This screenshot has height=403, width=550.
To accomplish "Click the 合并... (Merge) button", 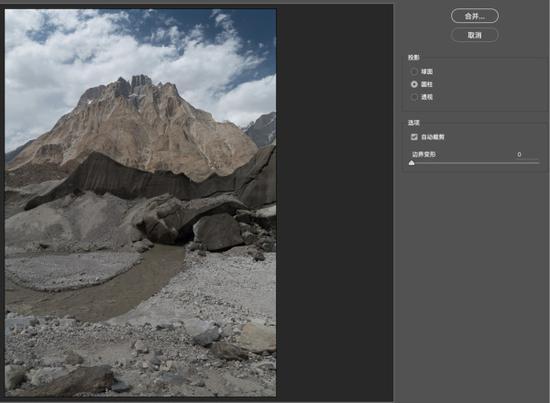I will click(475, 16).
